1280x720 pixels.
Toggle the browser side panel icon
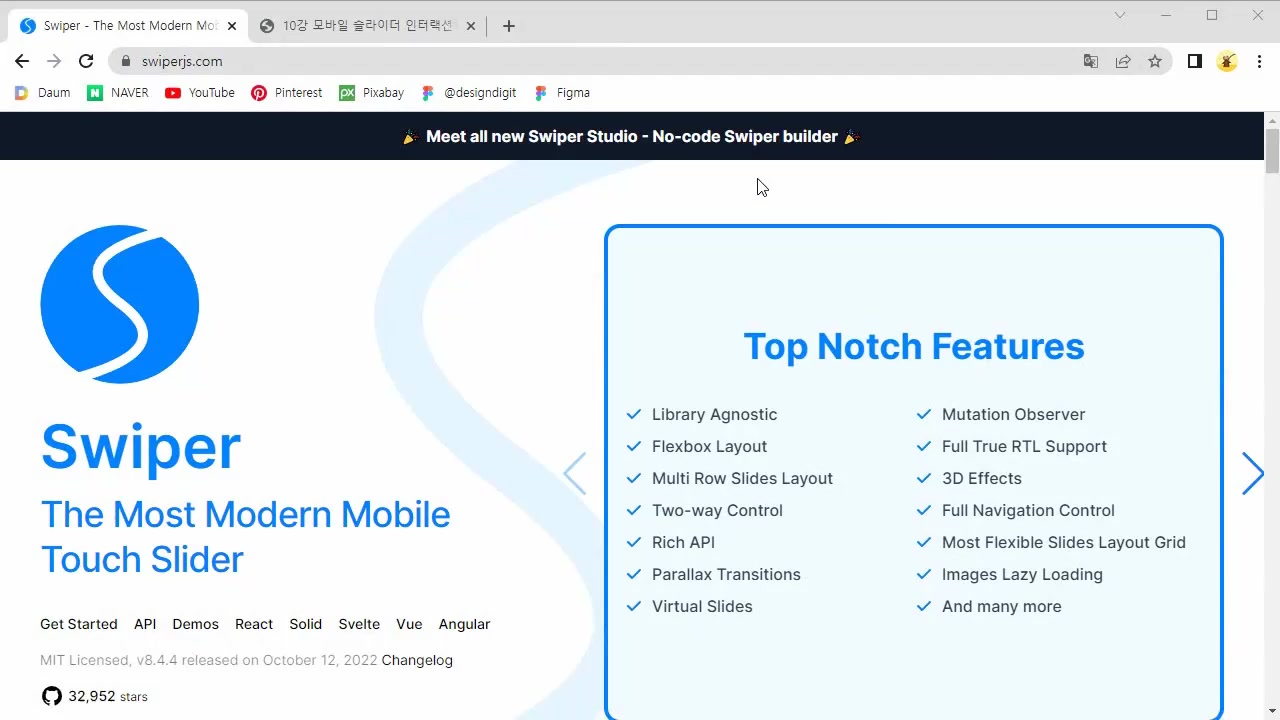[x=1194, y=61]
